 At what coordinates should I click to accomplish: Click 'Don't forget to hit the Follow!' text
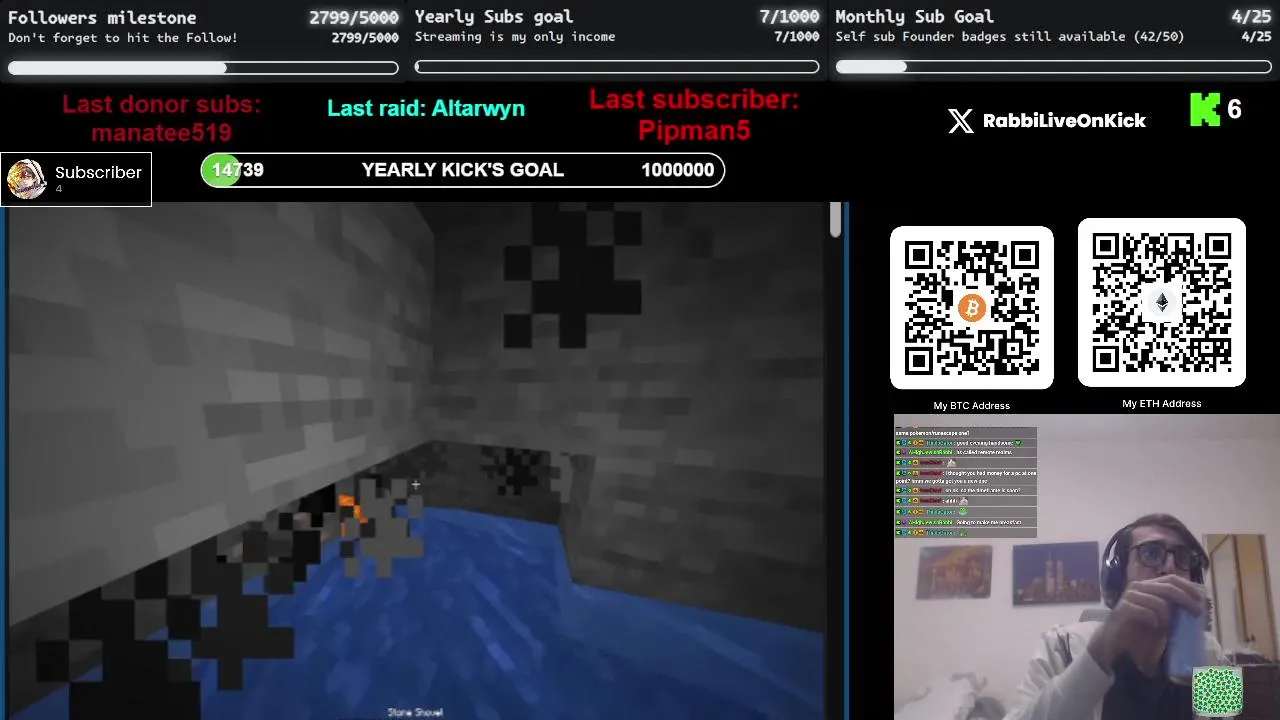(123, 38)
